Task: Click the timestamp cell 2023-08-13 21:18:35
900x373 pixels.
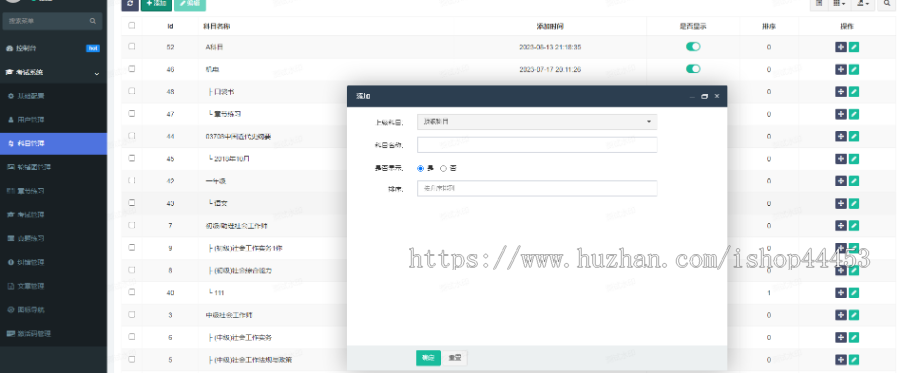Action: [550, 47]
